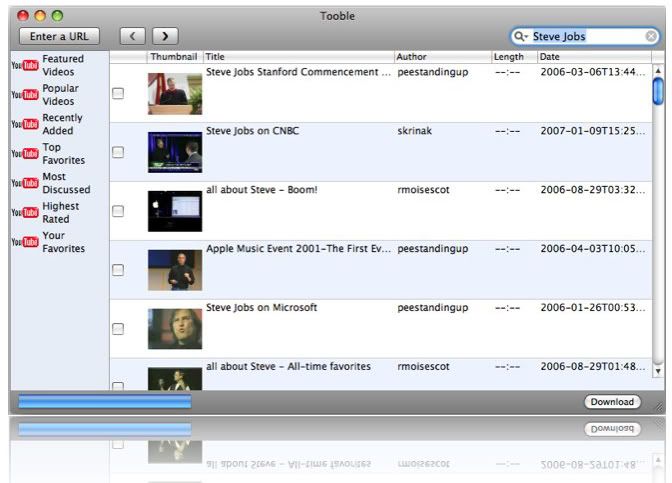672x483 pixels.
Task: Click the all about Steve Boom thumbnail
Action: (175, 211)
